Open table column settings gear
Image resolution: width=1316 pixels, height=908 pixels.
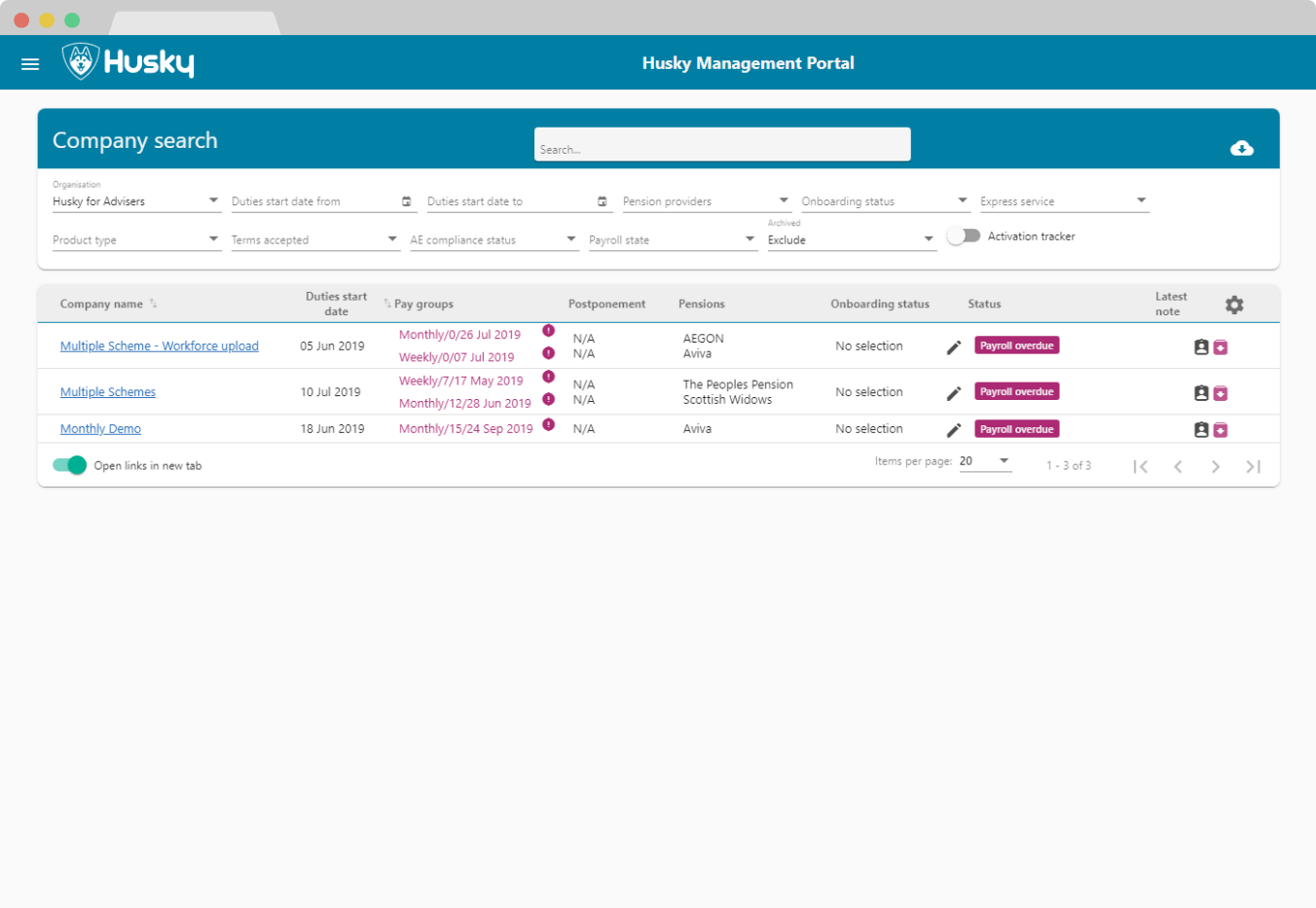pyautogui.click(x=1233, y=305)
